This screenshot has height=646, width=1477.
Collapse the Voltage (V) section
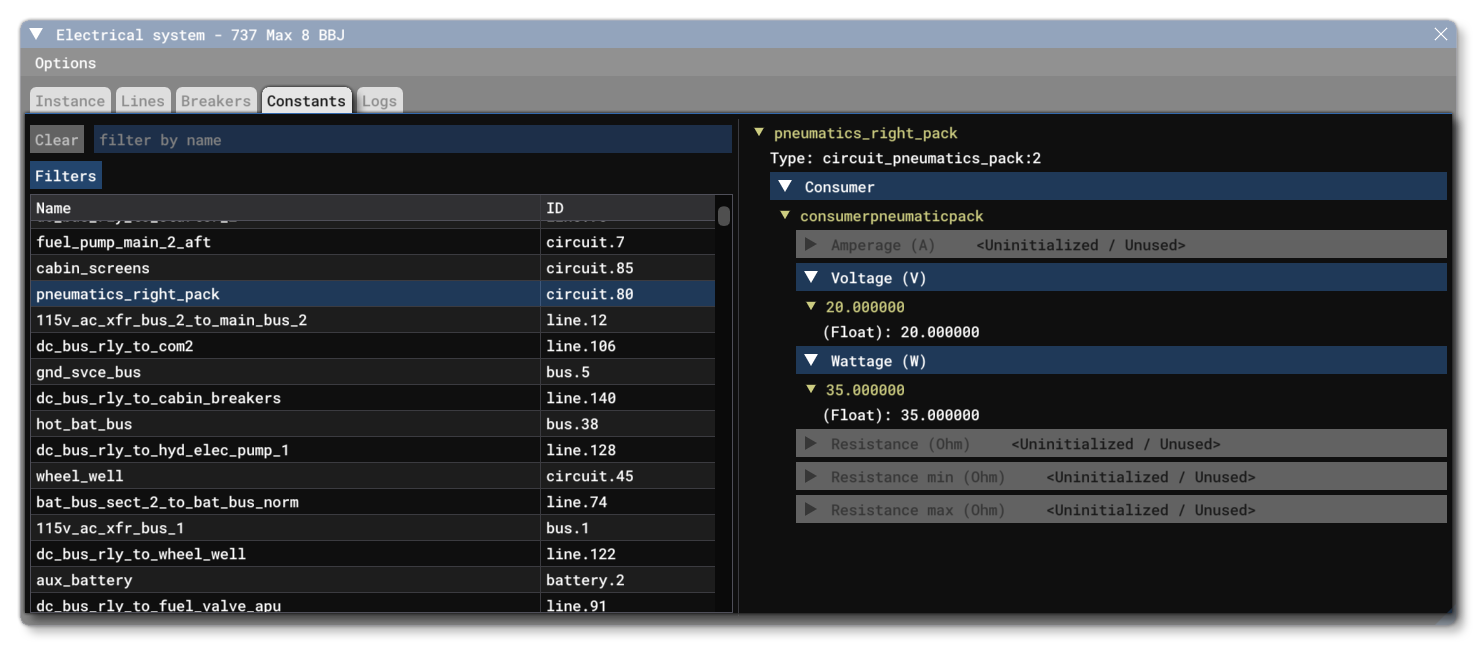pos(812,278)
